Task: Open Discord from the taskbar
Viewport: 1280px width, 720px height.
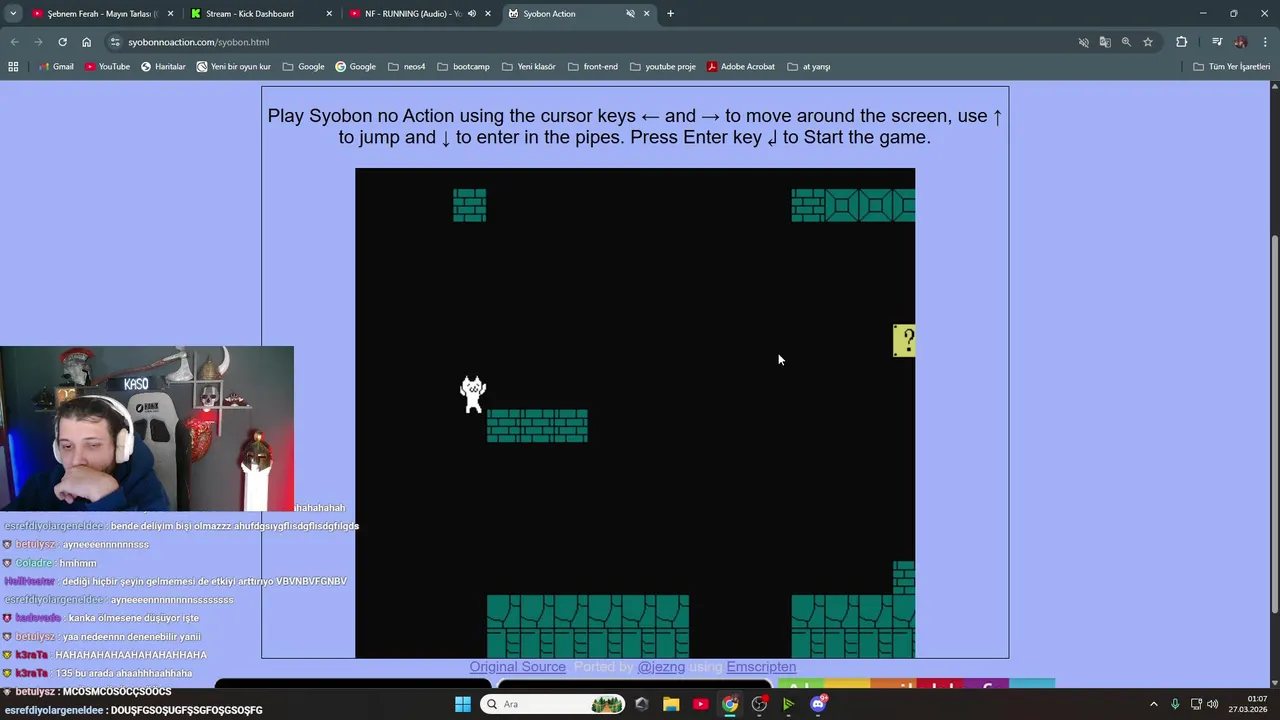Action: coord(819,704)
